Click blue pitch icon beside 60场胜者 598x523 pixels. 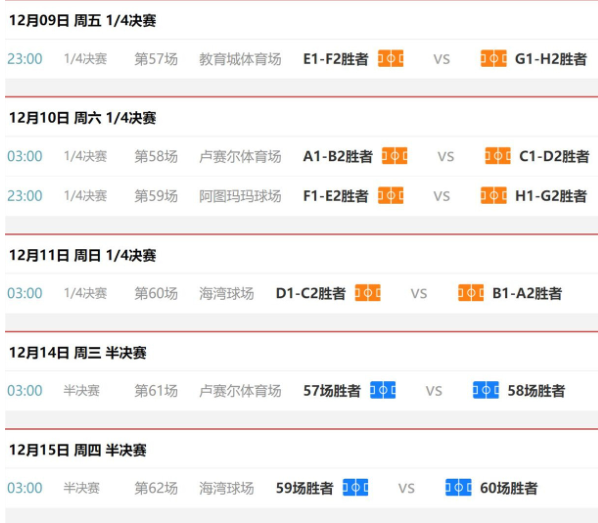coord(458,488)
